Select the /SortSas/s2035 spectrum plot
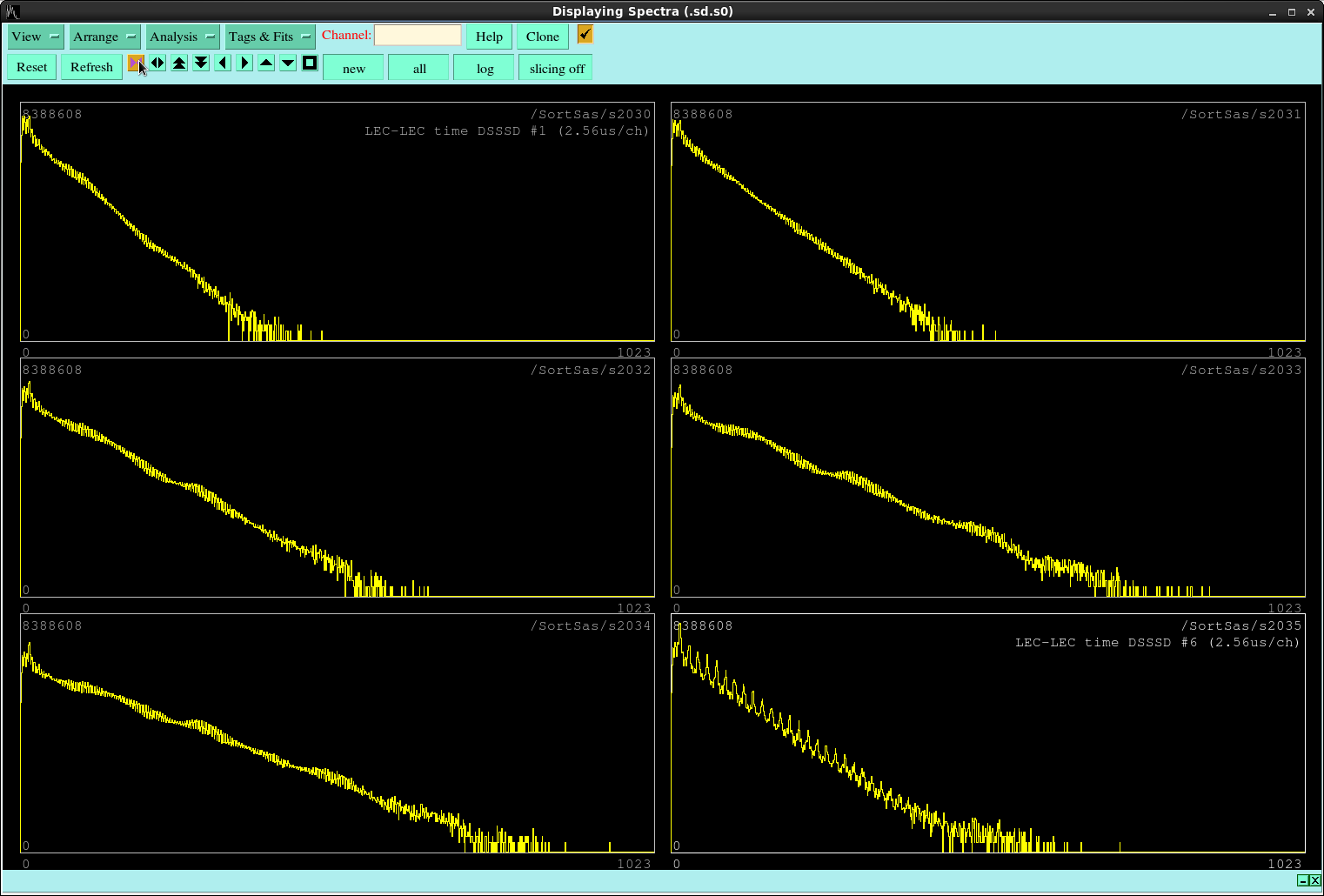The width and height of the screenshot is (1324, 896). [988, 732]
